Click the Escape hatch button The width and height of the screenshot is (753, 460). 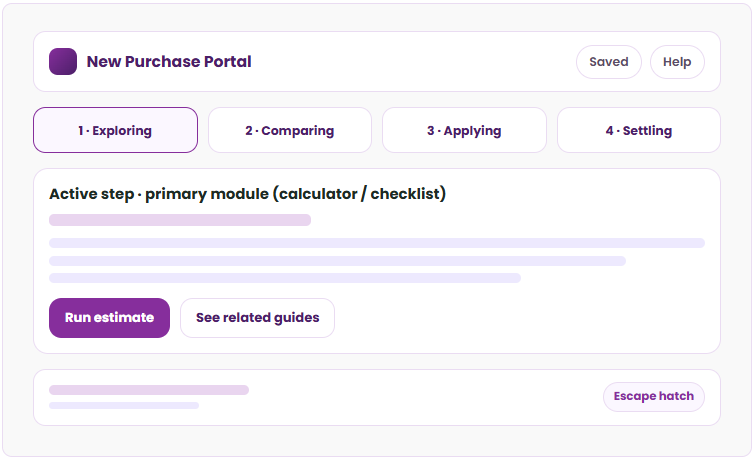pyautogui.click(x=654, y=397)
